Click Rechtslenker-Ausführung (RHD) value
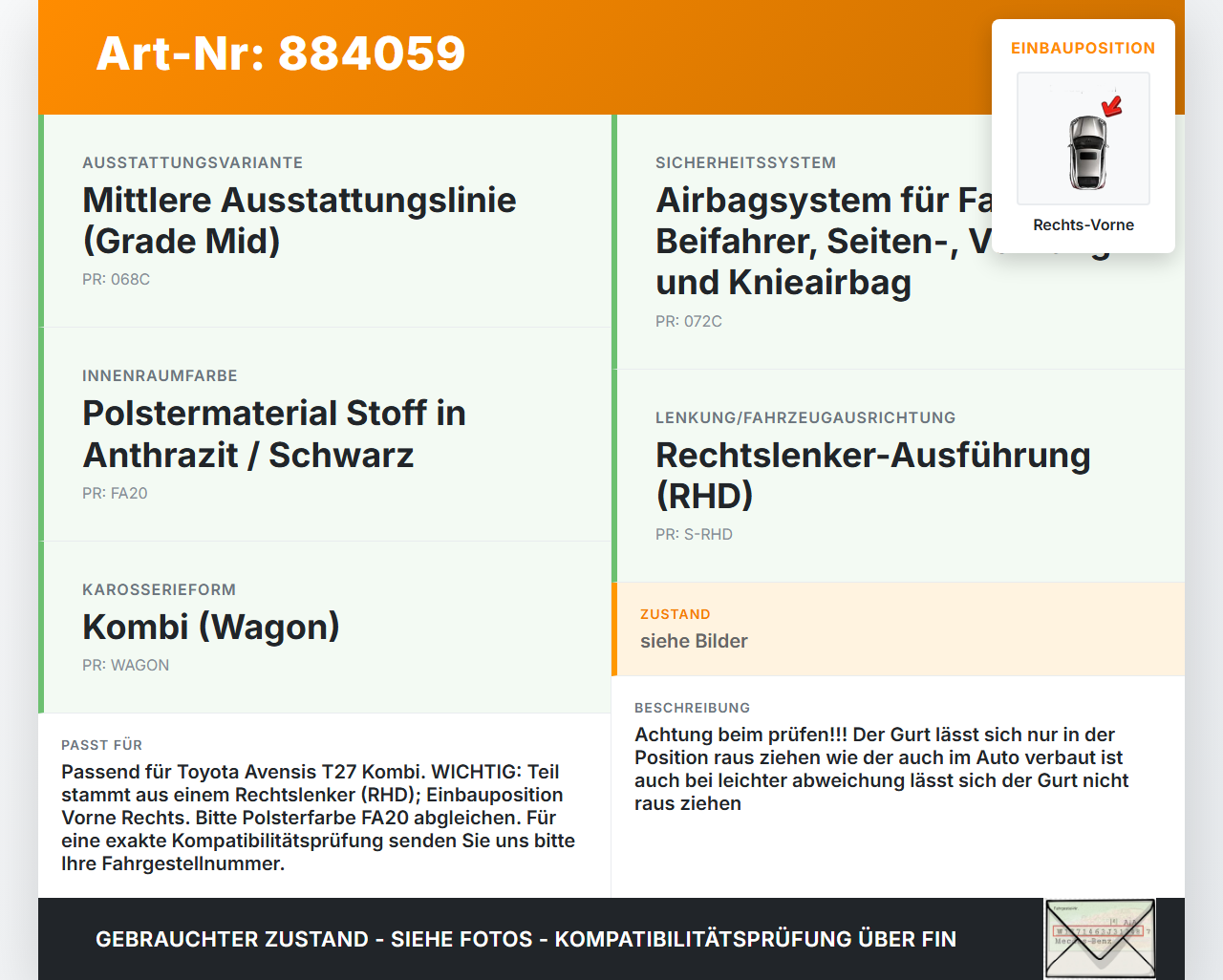Viewport: 1223px width, 980px height. pos(872,476)
